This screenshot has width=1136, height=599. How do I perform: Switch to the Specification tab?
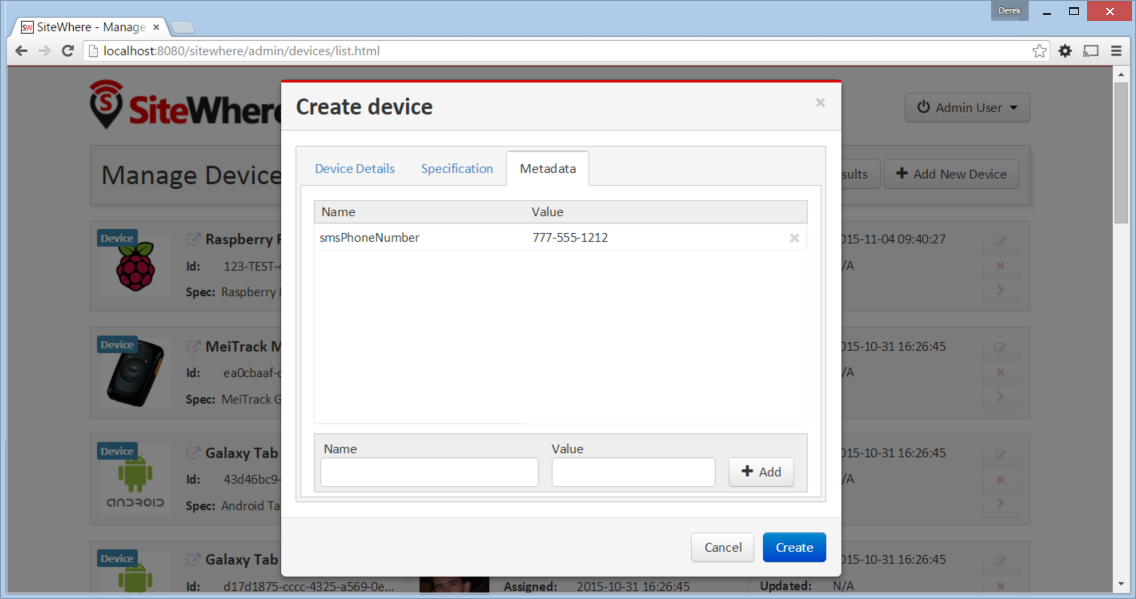click(x=456, y=169)
